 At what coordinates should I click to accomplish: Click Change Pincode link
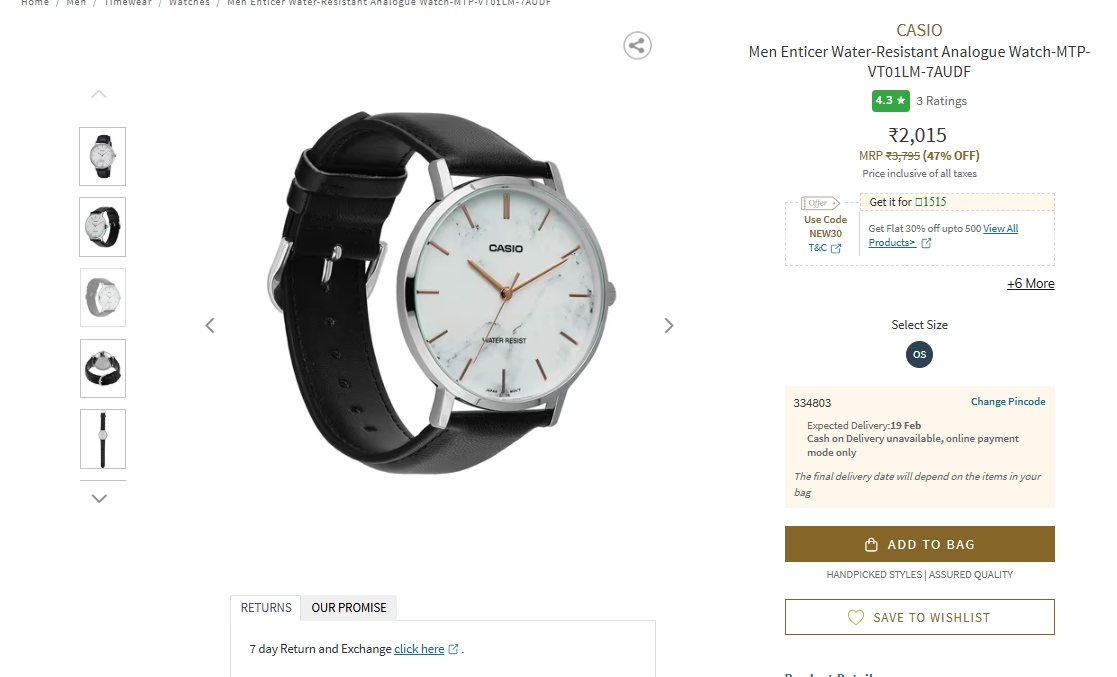tap(1008, 402)
